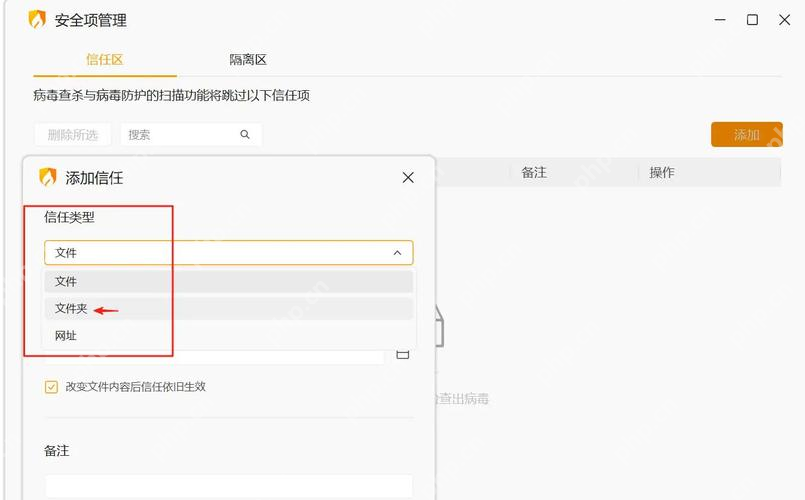The height and width of the screenshot is (500, 805).
Task: Close the 添加信任 dialog
Action: click(x=408, y=178)
